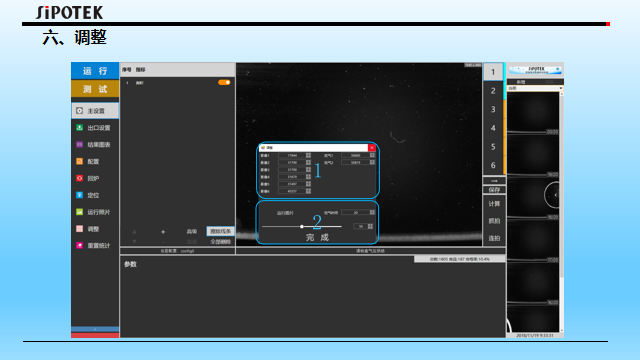Screen dimensions: 640x360
Task: Click the blue 定位 locate icon
Action: point(80,195)
